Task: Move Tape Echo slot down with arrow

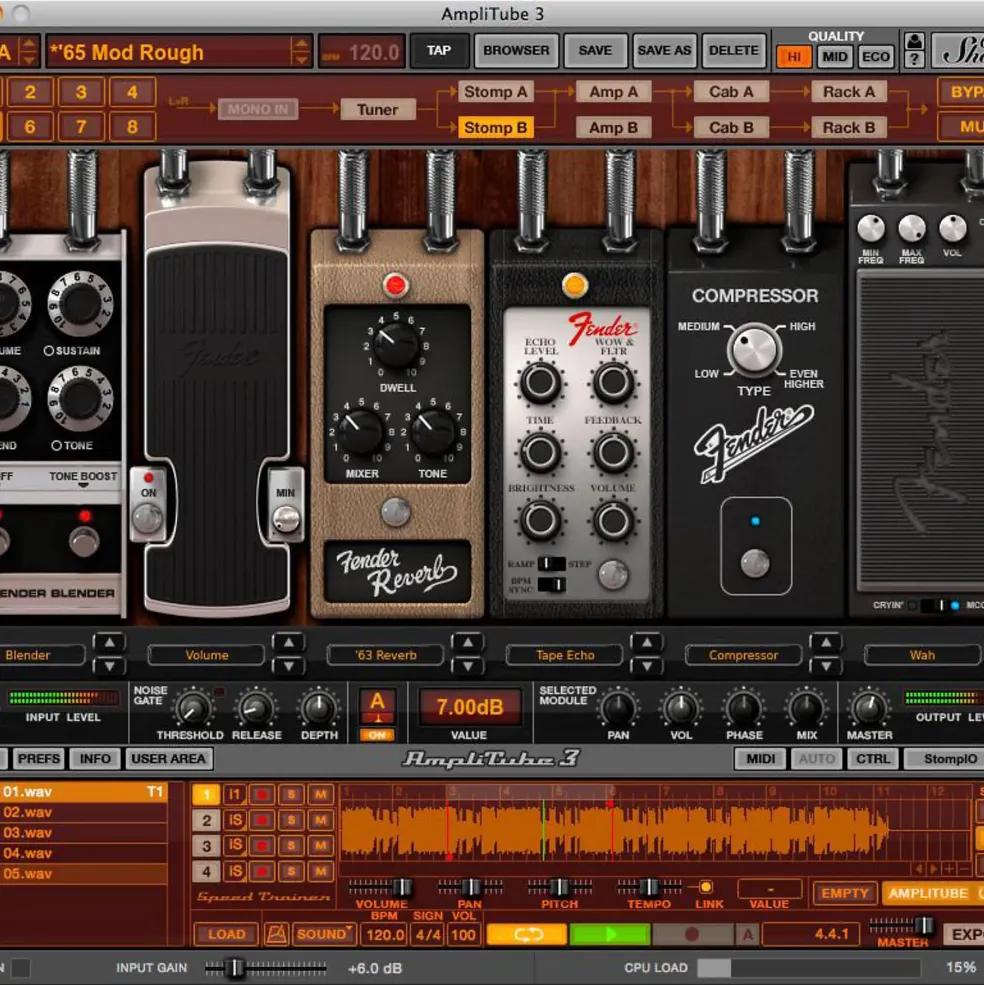Action: click(647, 667)
